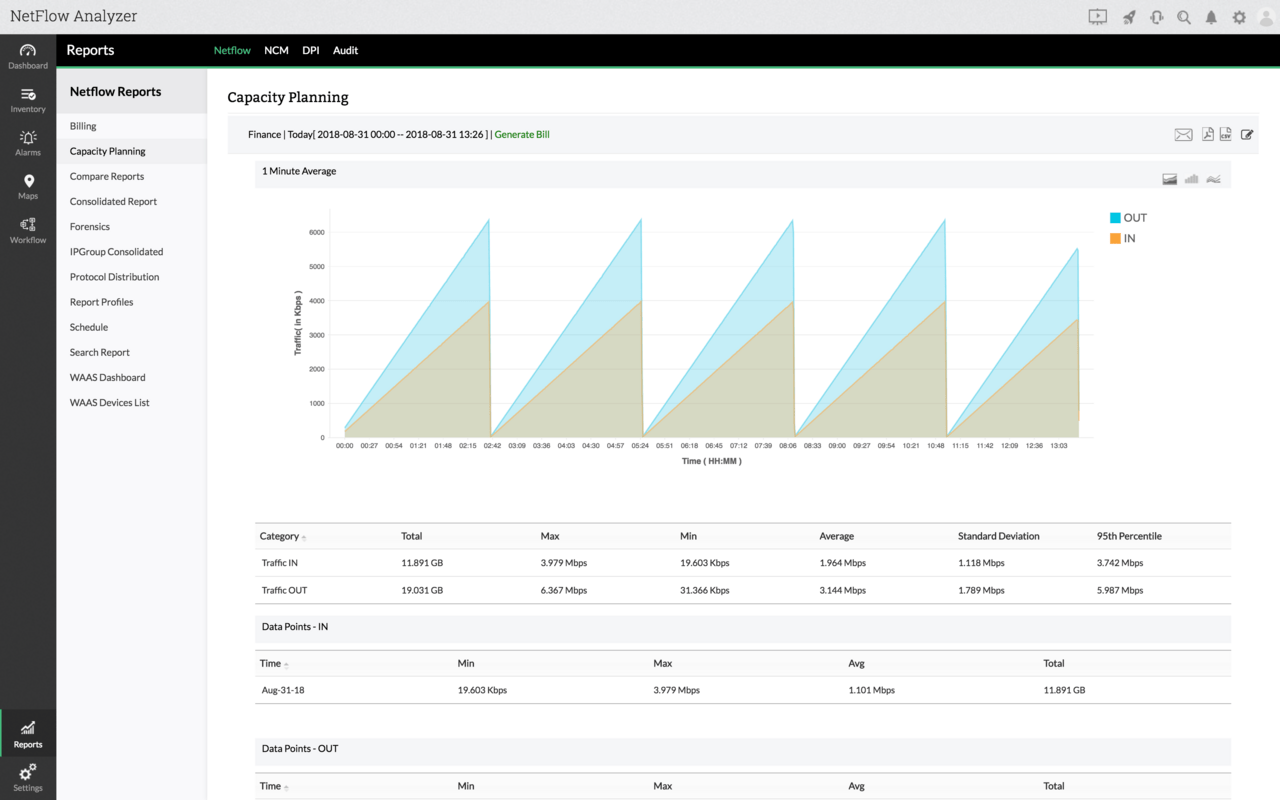Switch chart to line graph view
Image resolution: width=1280 pixels, height=800 pixels.
tap(1213, 179)
